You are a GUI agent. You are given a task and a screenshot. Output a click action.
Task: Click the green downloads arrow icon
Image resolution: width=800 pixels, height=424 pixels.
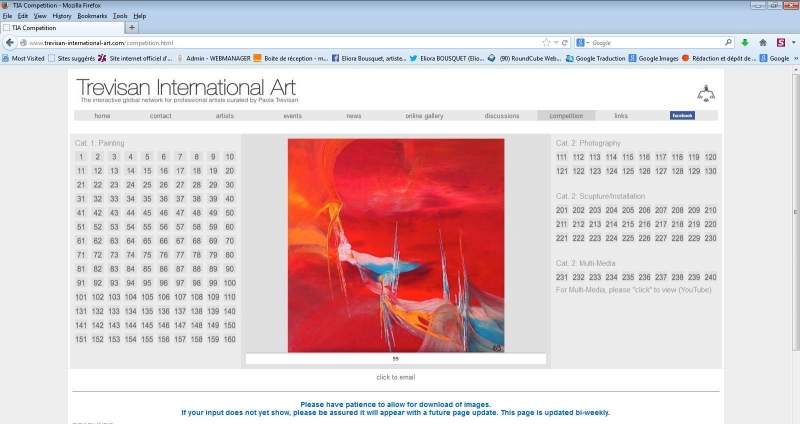coord(744,43)
